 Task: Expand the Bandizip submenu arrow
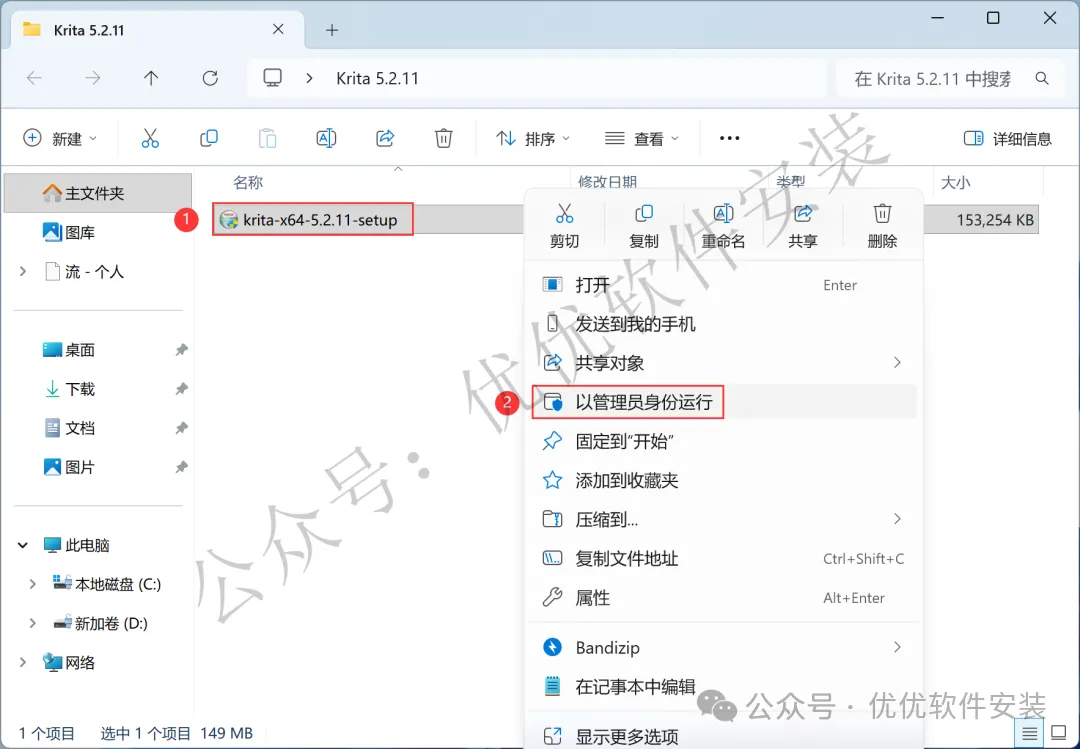coord(897,647)
